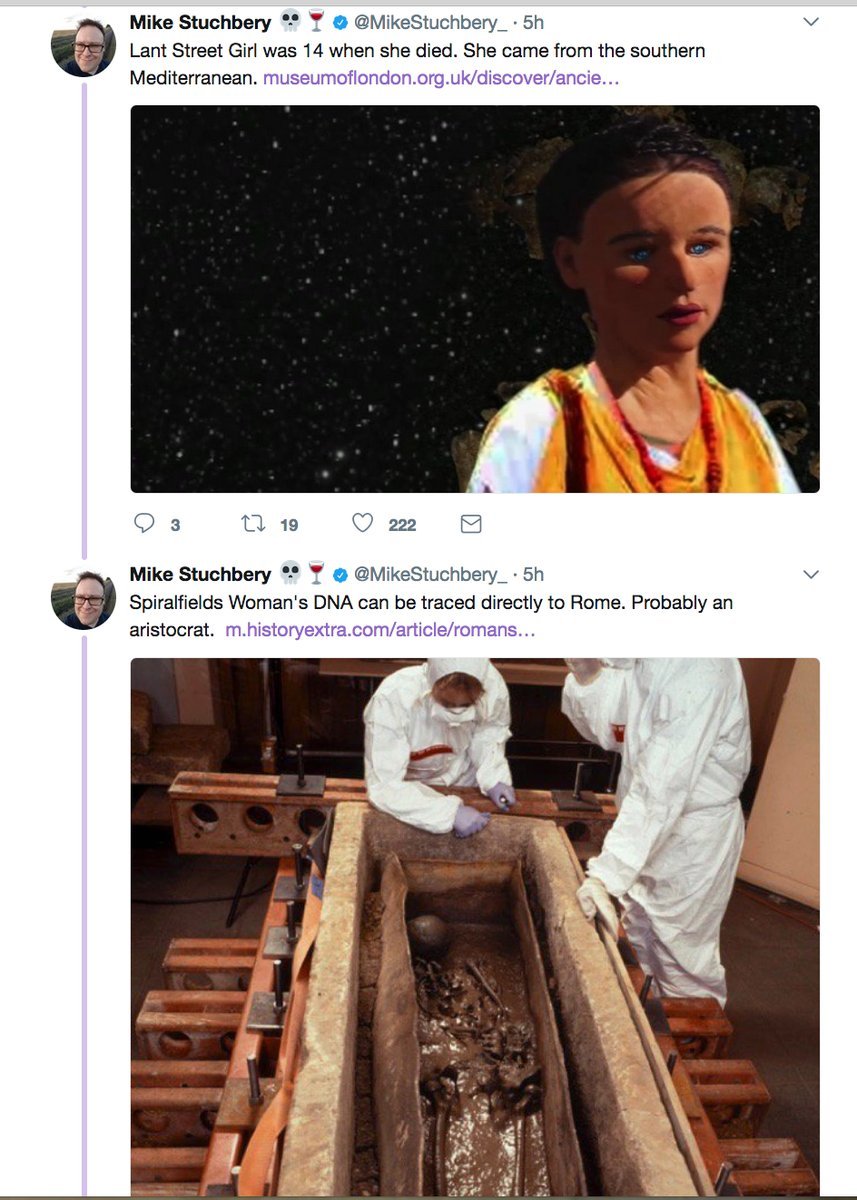The image size is (857, 1200).
Task: Click verified badge on the Spiralfields Woman tweet
Action: 341,575
